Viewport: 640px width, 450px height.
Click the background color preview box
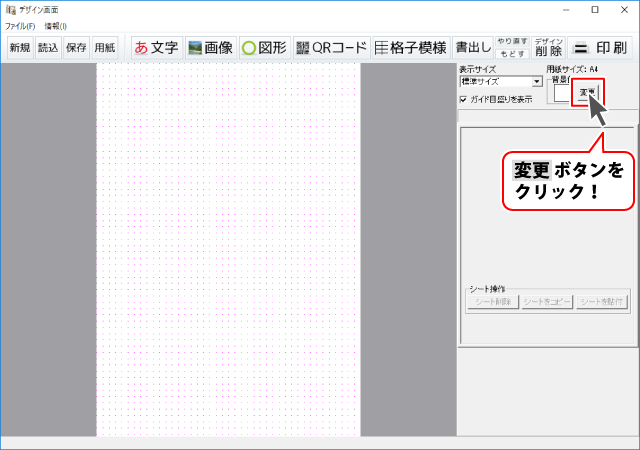(x=561, y=94)
